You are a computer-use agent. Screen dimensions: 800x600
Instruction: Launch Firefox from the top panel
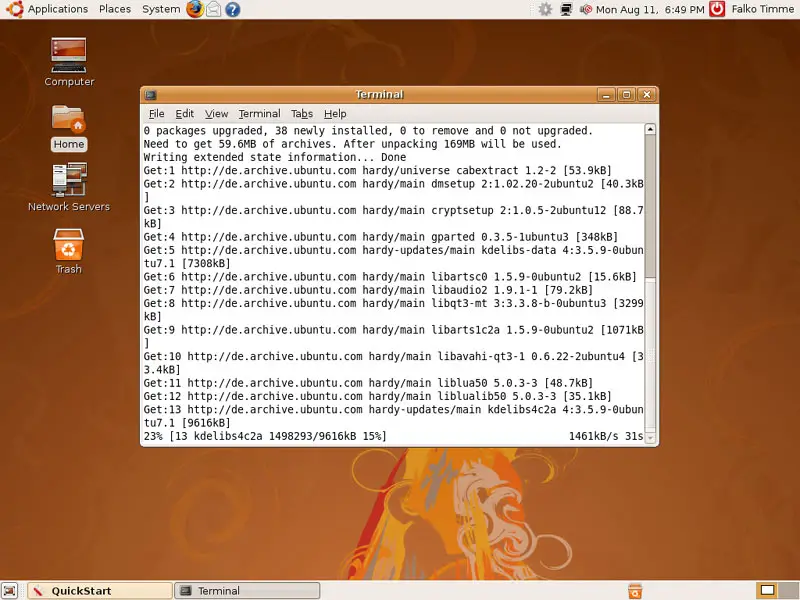[x=194, y=9]
